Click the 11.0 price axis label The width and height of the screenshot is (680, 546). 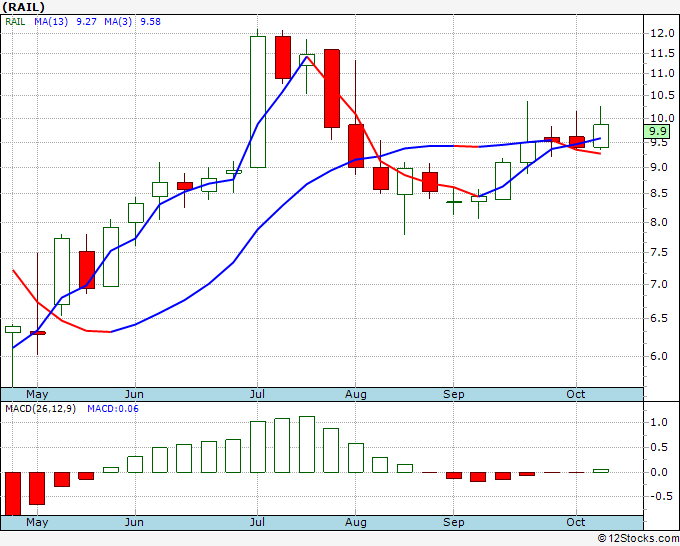pos(662,73)
